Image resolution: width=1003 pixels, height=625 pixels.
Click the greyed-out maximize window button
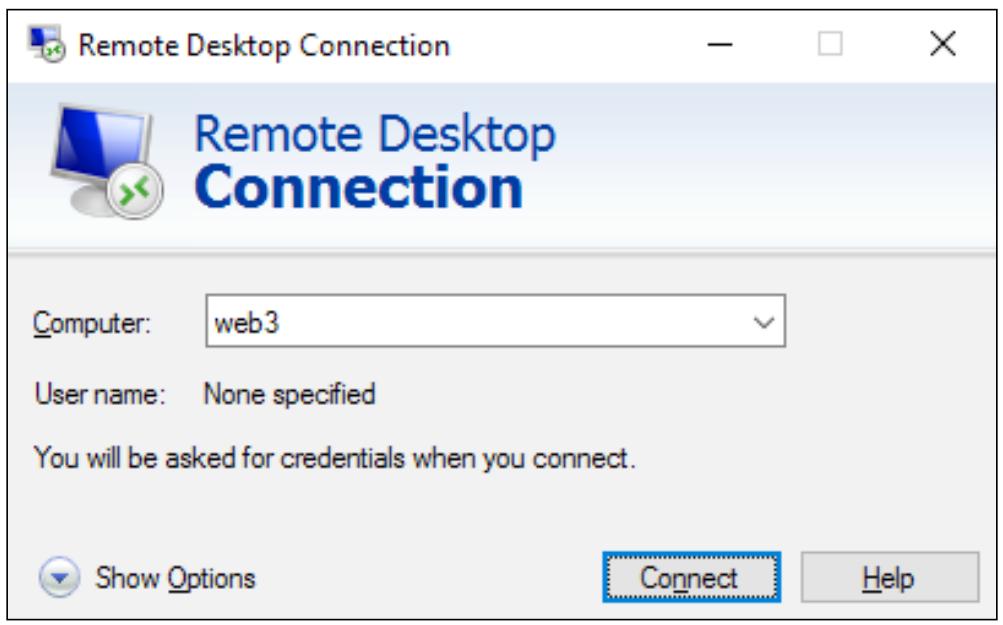[830, 44]
